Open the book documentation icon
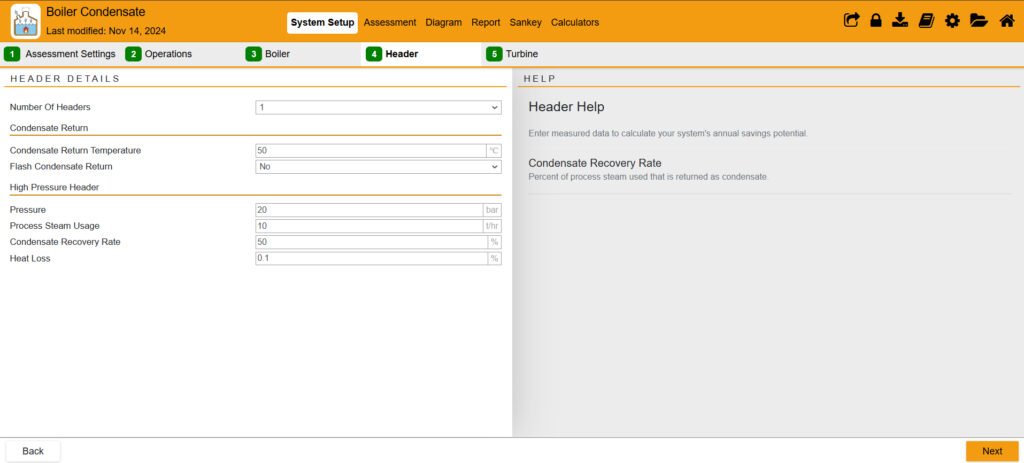This screenshot has width=1024, height=463. [926, 21]
